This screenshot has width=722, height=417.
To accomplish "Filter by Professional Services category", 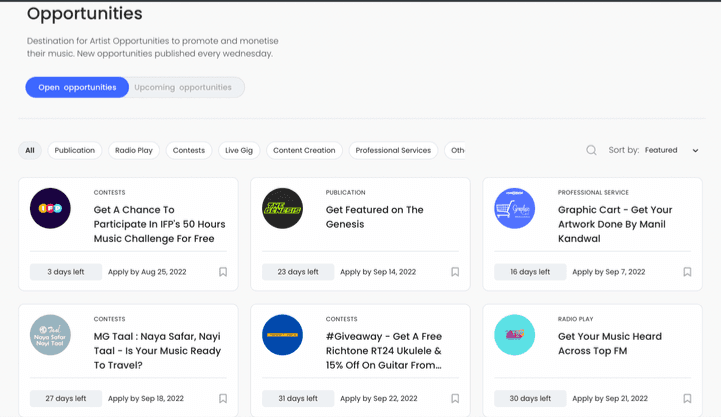I will pyautogui.click(x=393, y=151).
